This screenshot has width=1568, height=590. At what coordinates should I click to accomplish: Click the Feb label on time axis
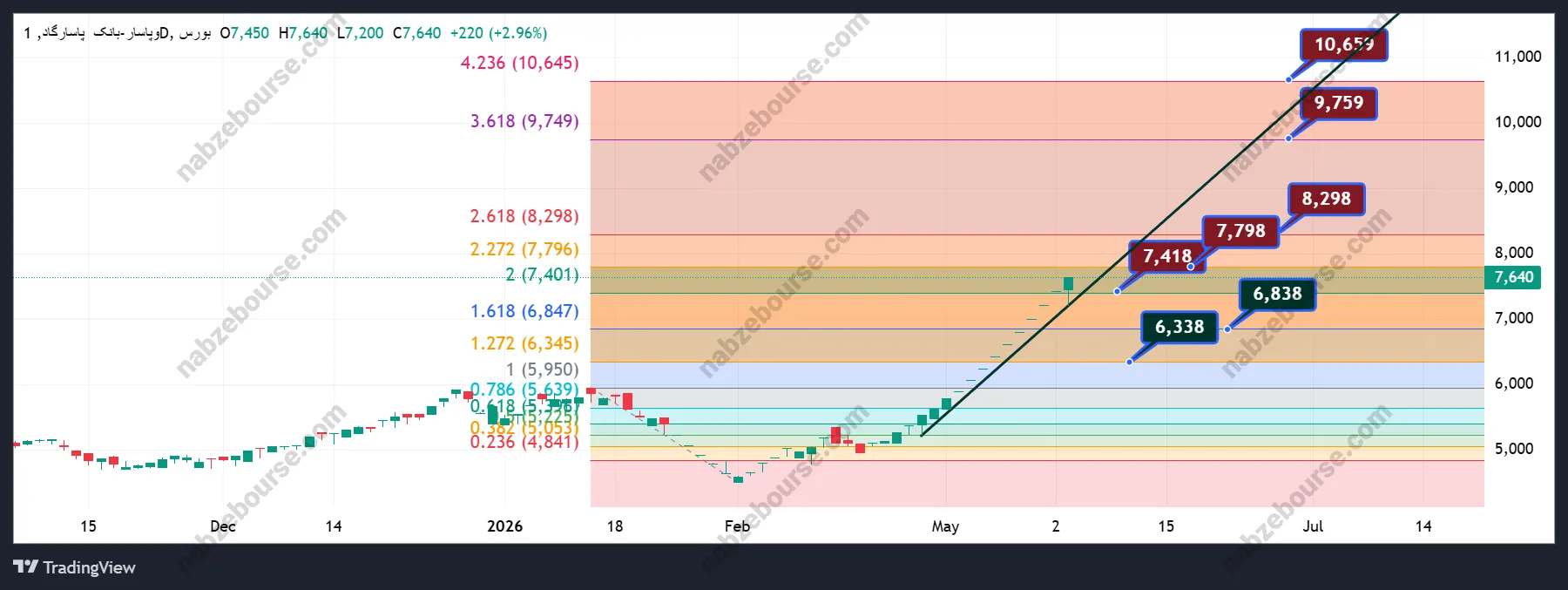tap(737, 526)
